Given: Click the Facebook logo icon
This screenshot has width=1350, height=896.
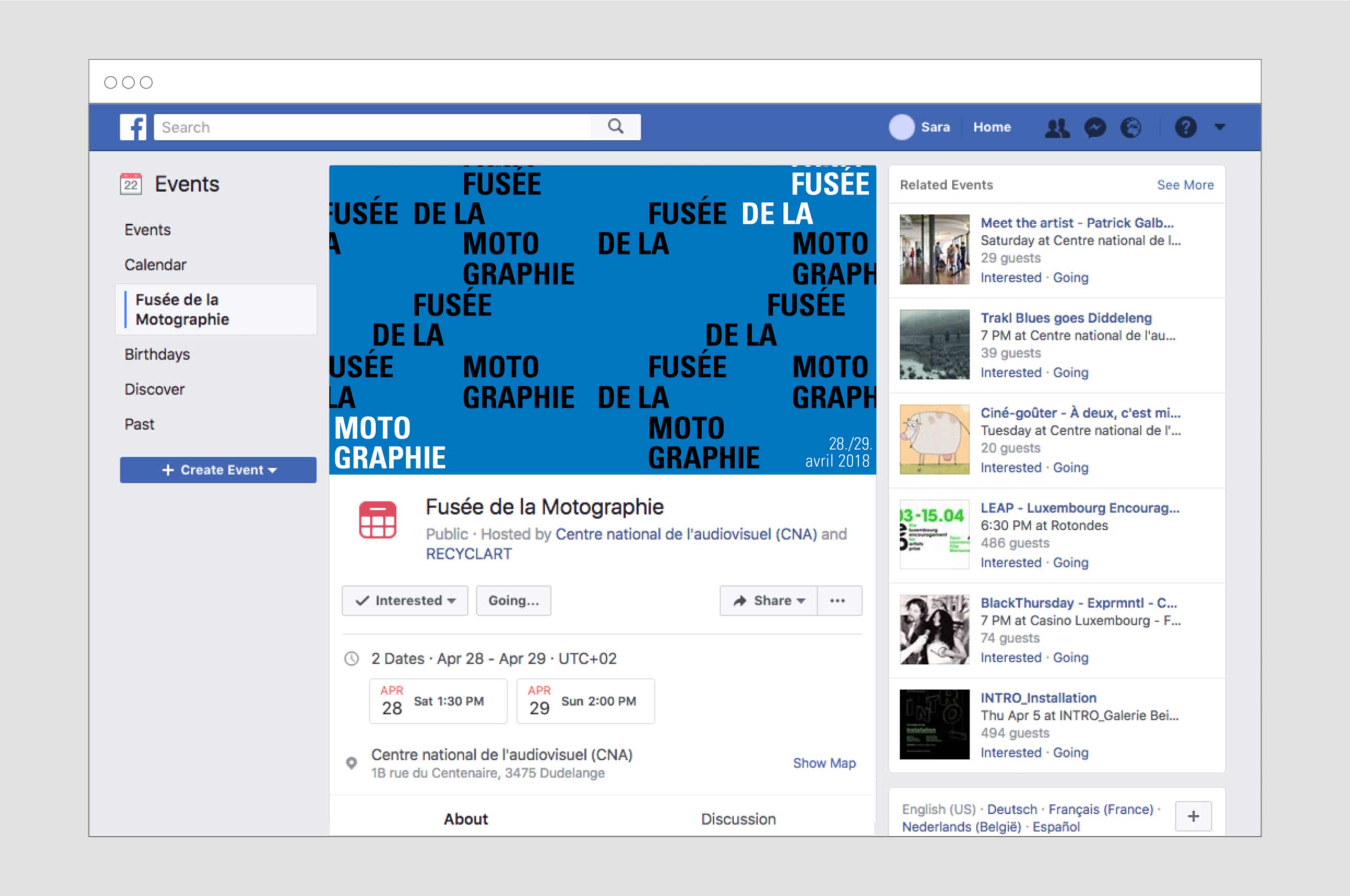Looking at the screenshot, I should [133, 127].
